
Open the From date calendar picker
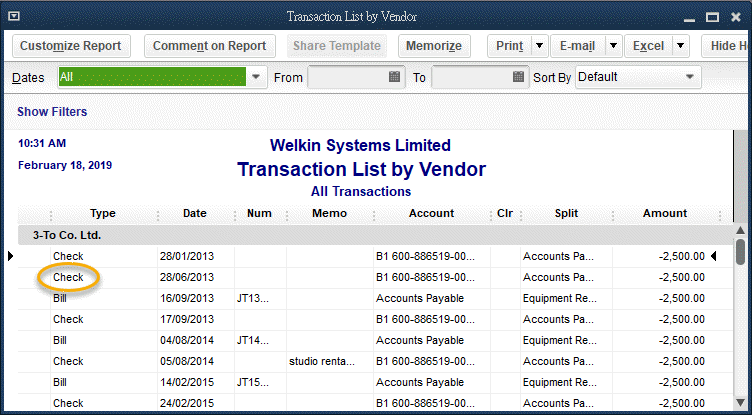click(394, 77)
